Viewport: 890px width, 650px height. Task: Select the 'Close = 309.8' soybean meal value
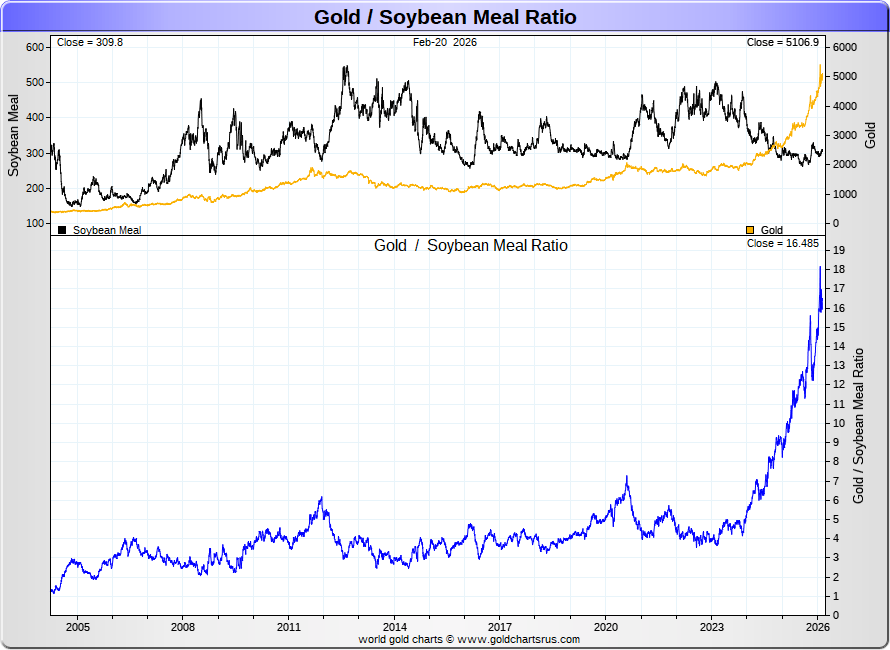tap(90, 43)
